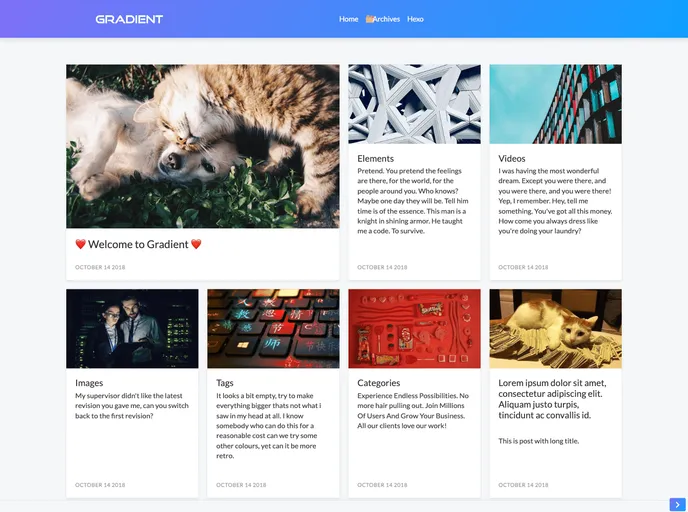Open the Home navigation link
Image resolution: width=688 pixels, height=512 pixels.
[348, 19]
